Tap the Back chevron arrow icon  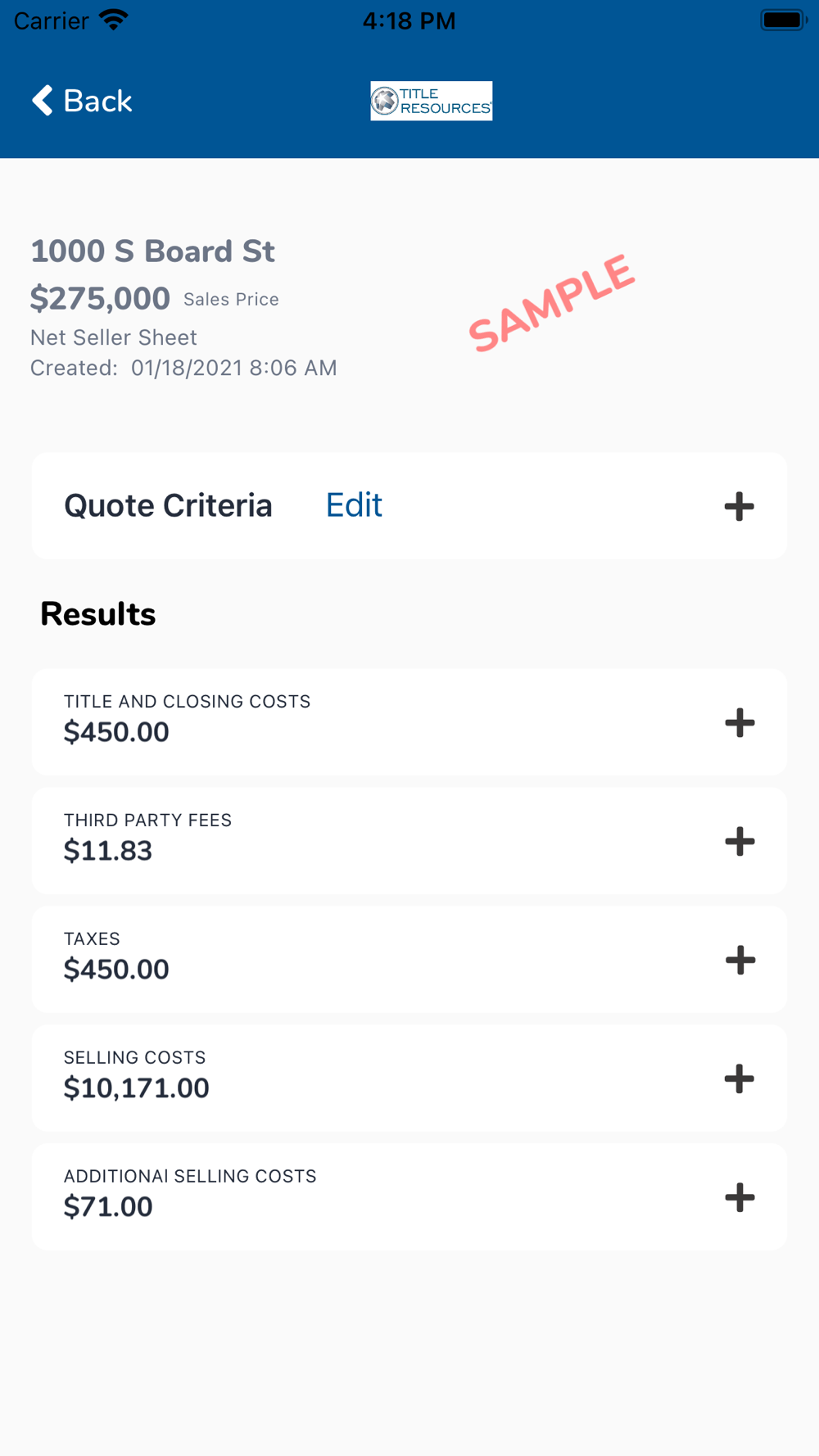43,101
